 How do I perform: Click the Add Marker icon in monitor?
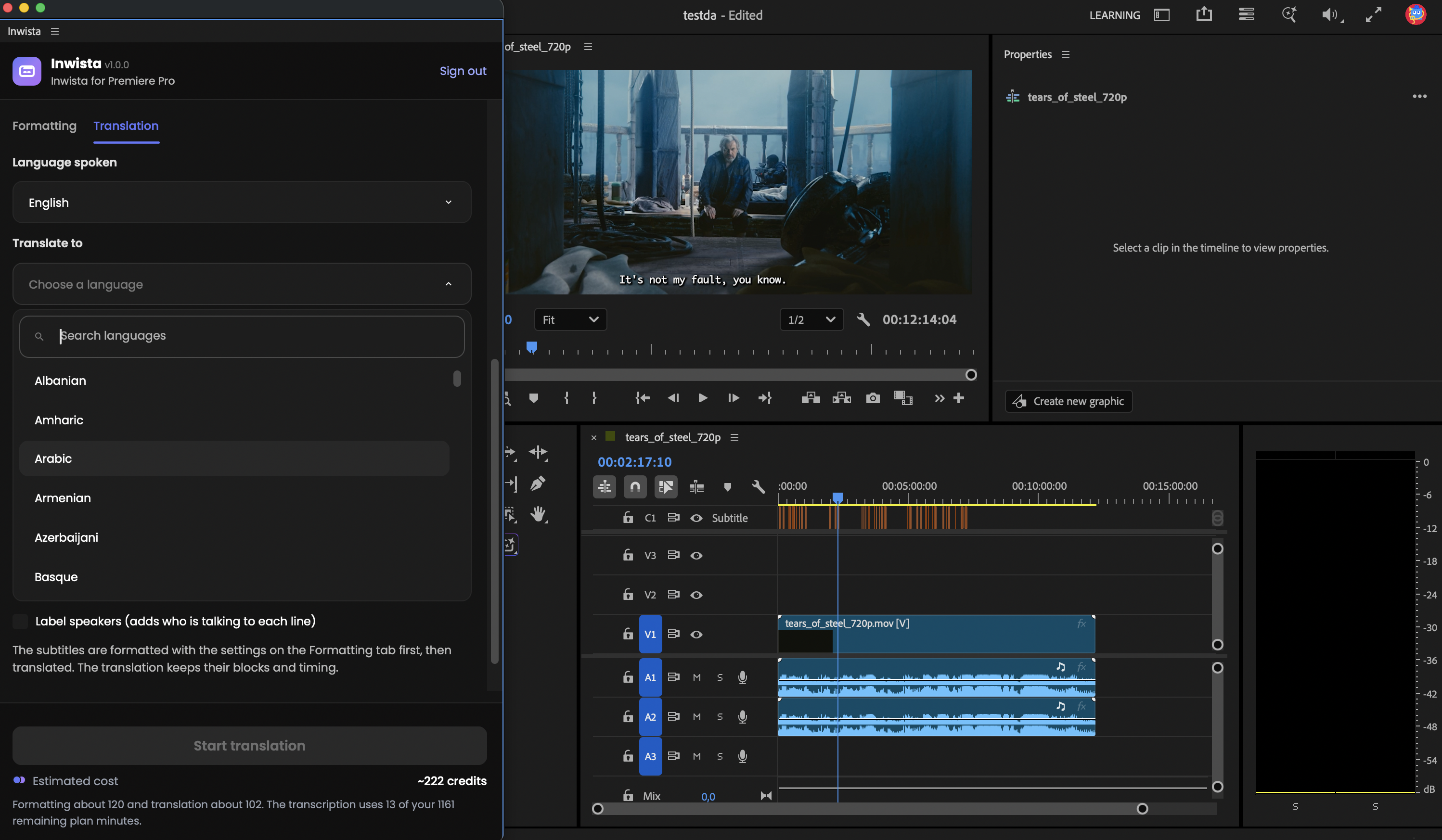[x=533, y=398]
